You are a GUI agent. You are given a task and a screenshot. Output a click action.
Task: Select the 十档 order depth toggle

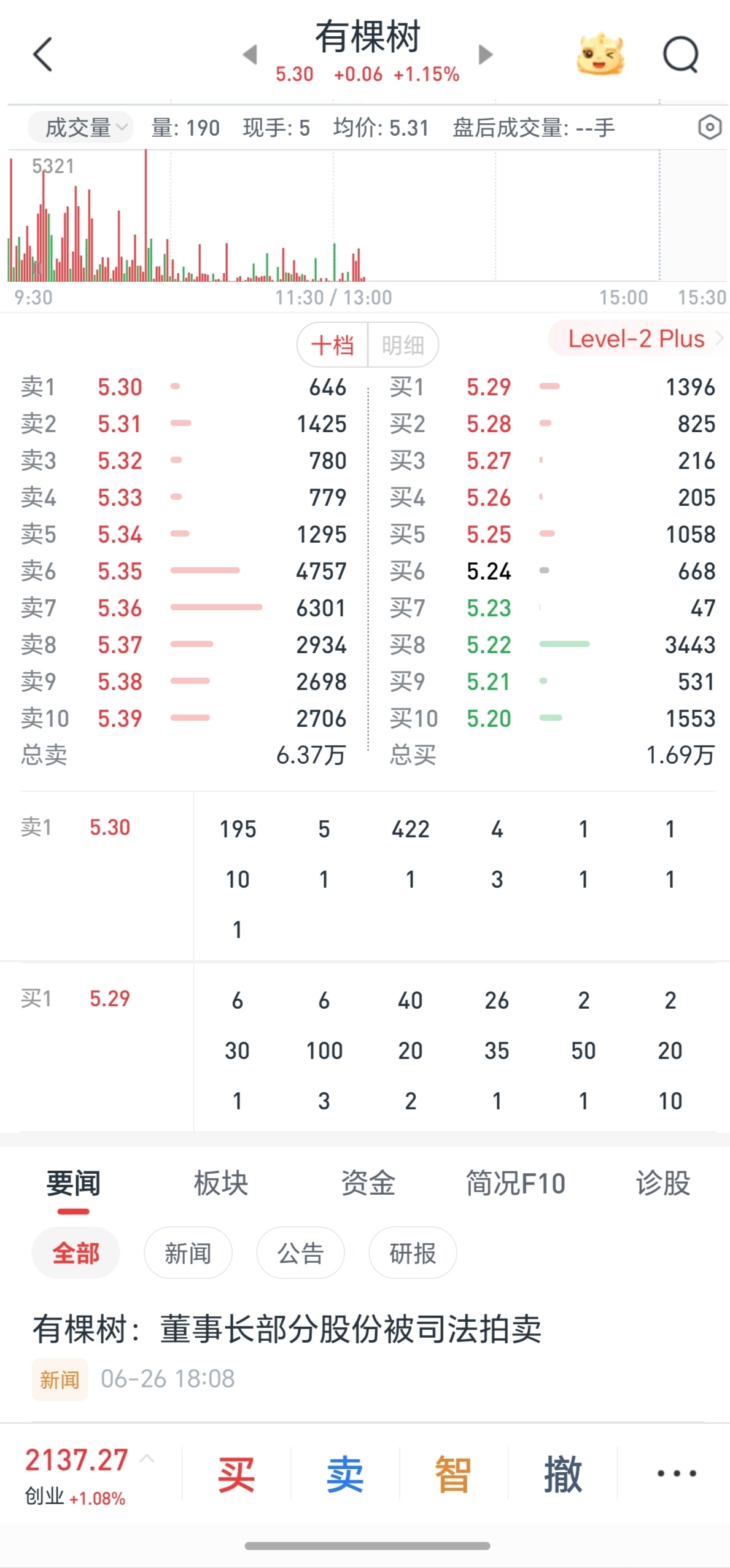pos(333,345)
